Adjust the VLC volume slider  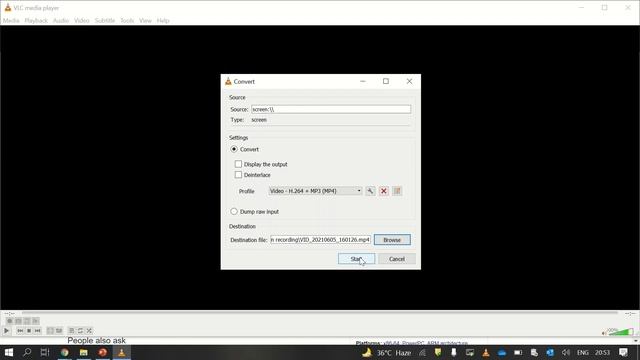[621, 332]
